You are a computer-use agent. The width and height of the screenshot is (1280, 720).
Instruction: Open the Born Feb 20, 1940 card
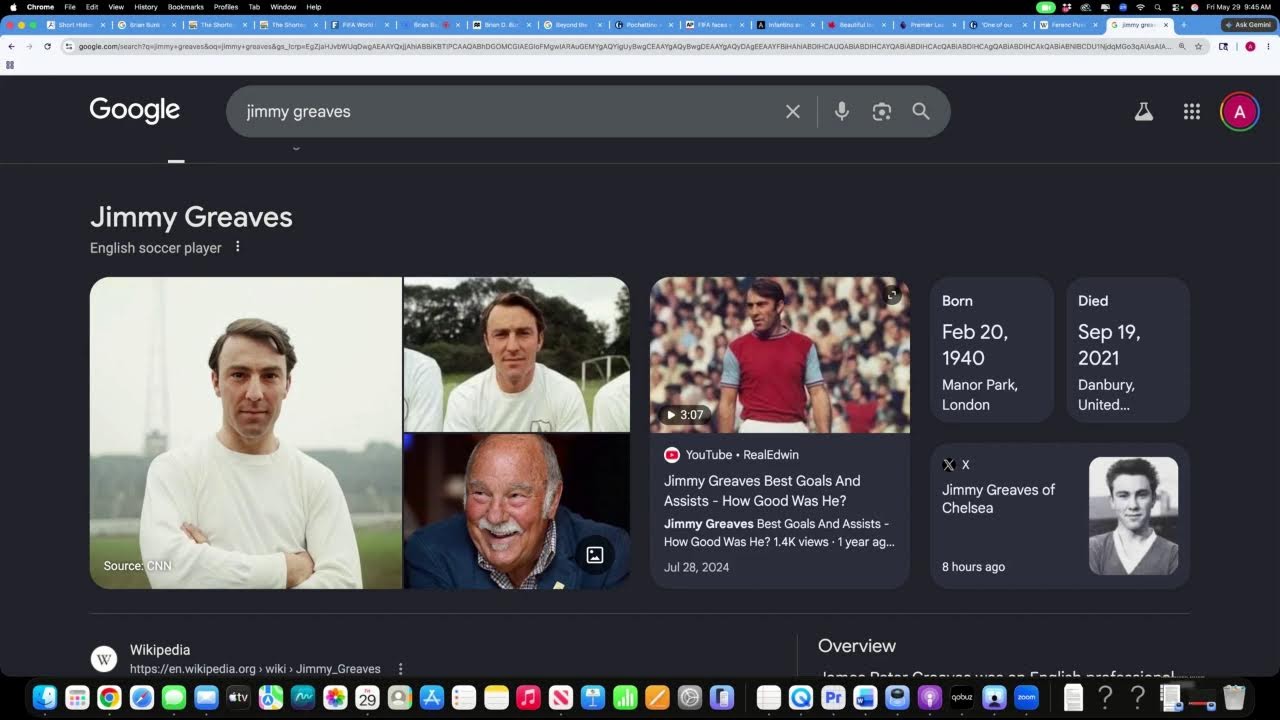[x=992, y=350]
